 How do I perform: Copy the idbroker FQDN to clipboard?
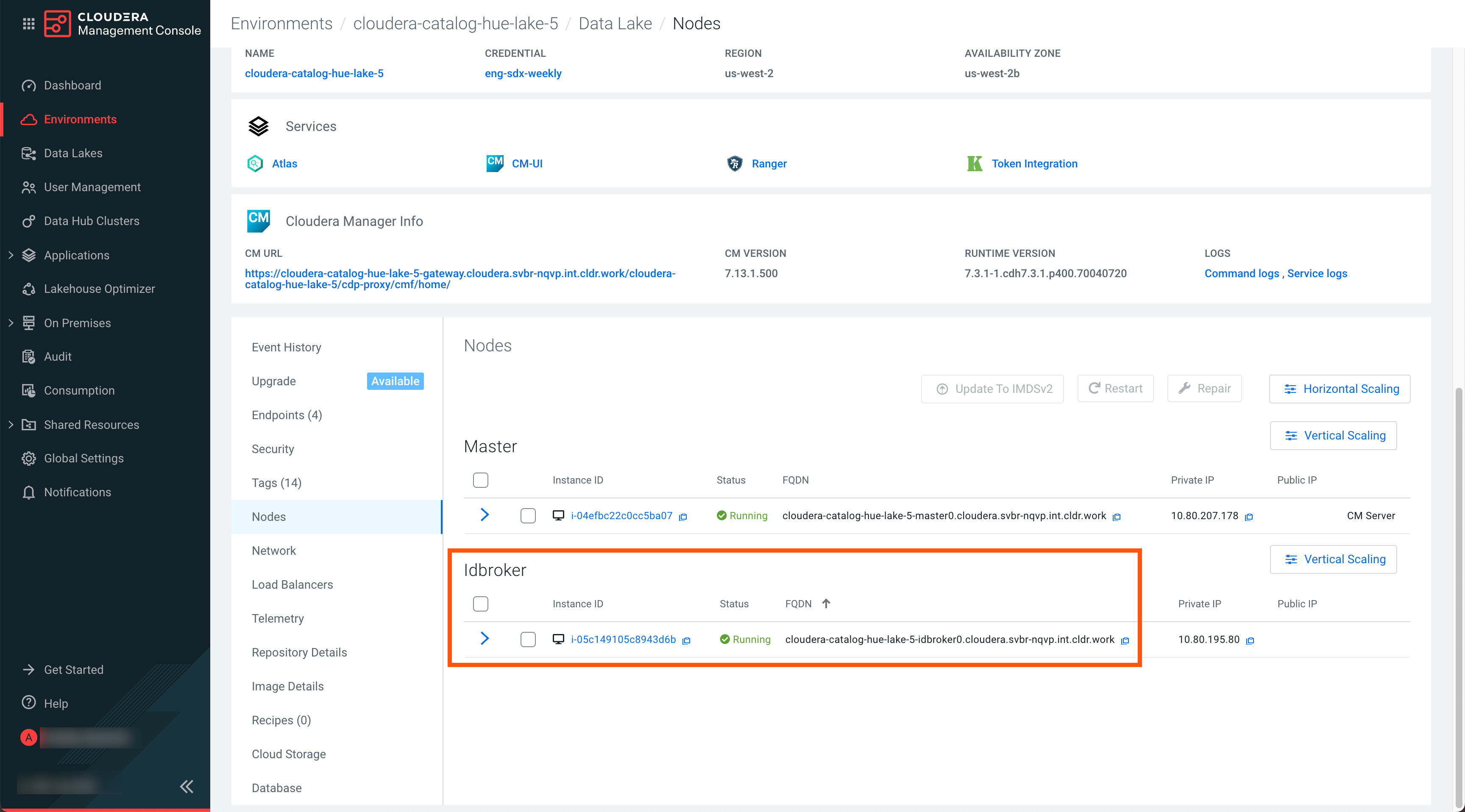[1124, 640]
